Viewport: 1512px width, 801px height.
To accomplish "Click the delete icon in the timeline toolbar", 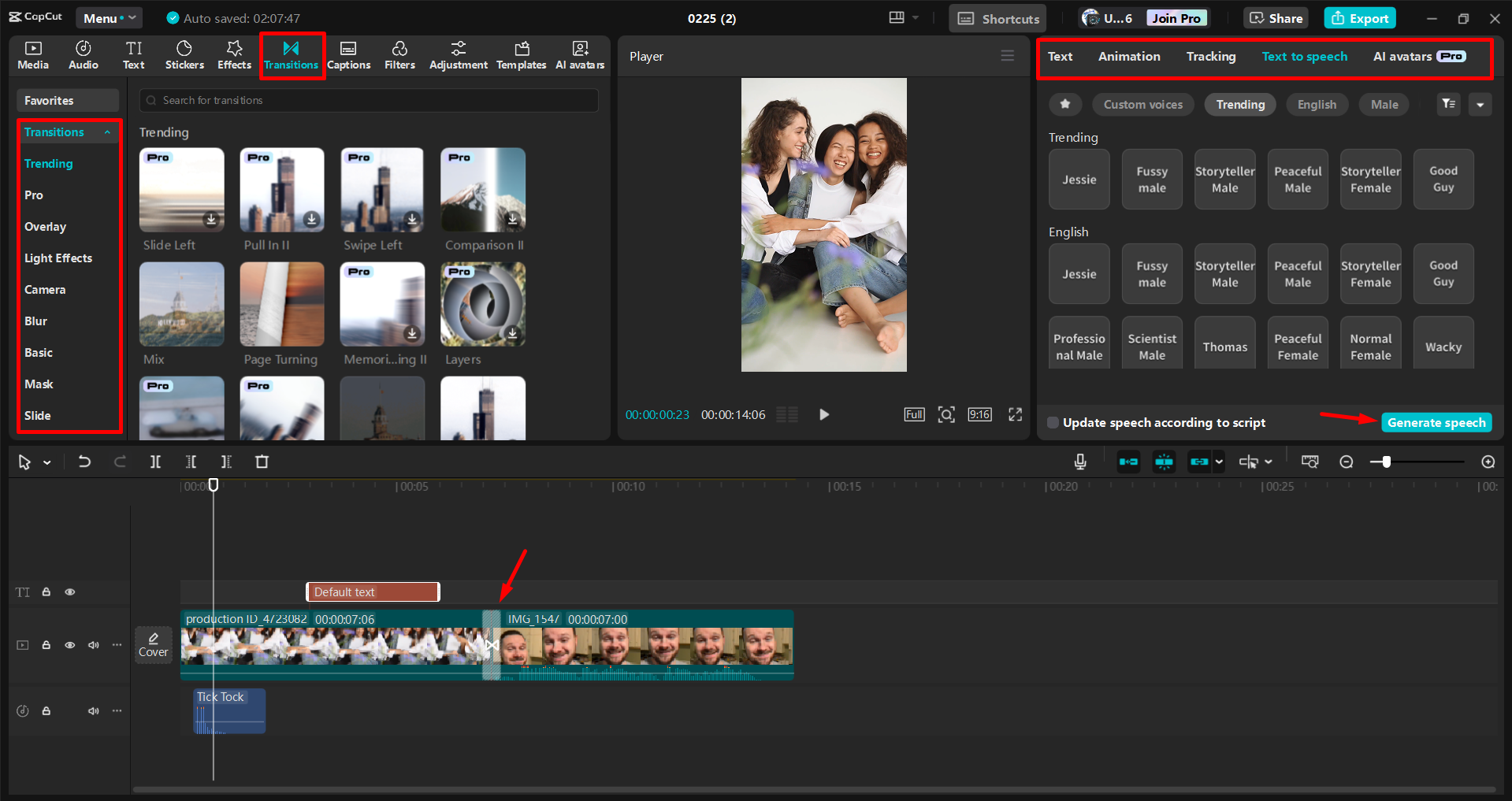I will pyautogui.click(x=262, y=462).
